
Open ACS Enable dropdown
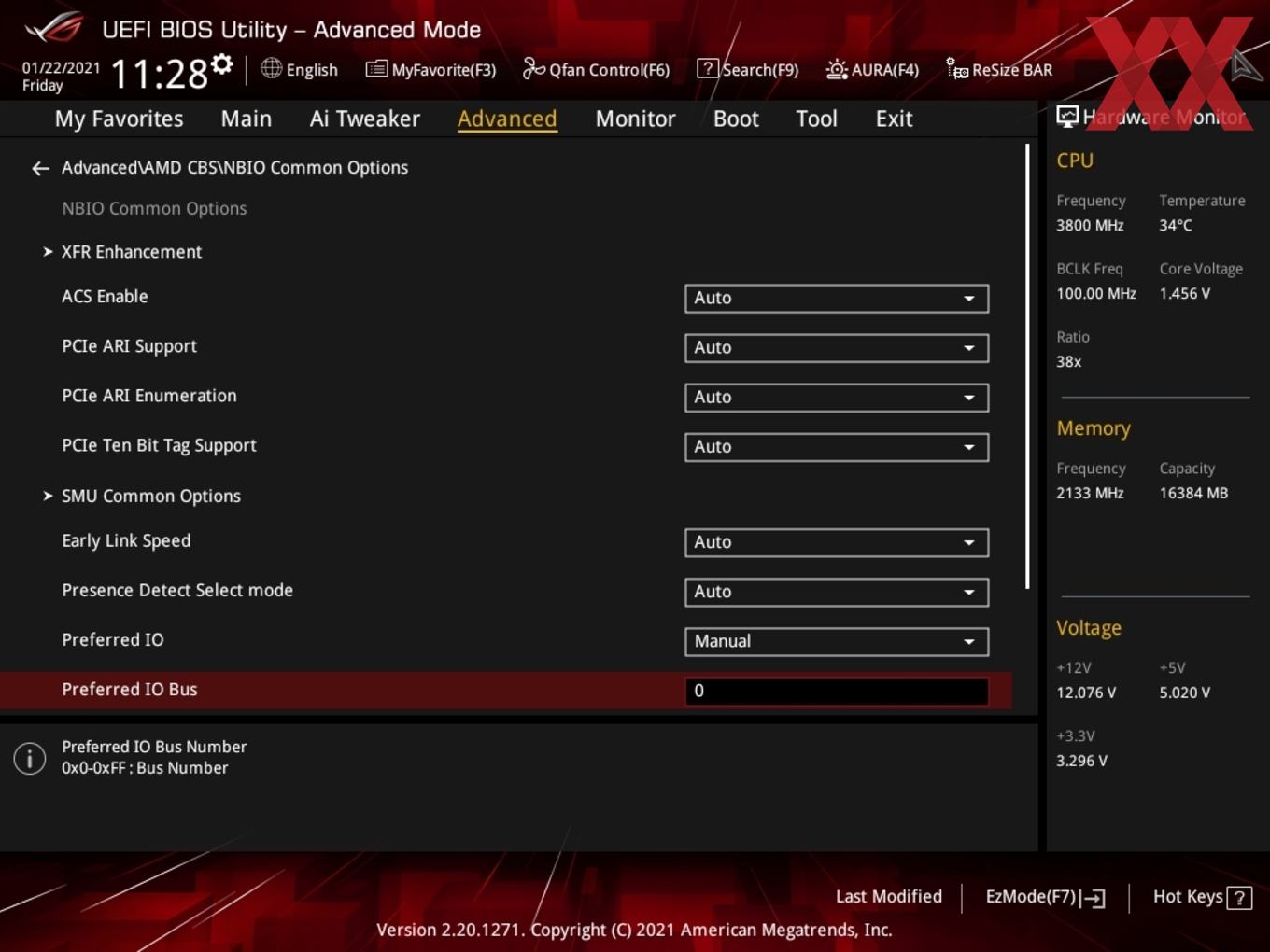pos(837,298)
